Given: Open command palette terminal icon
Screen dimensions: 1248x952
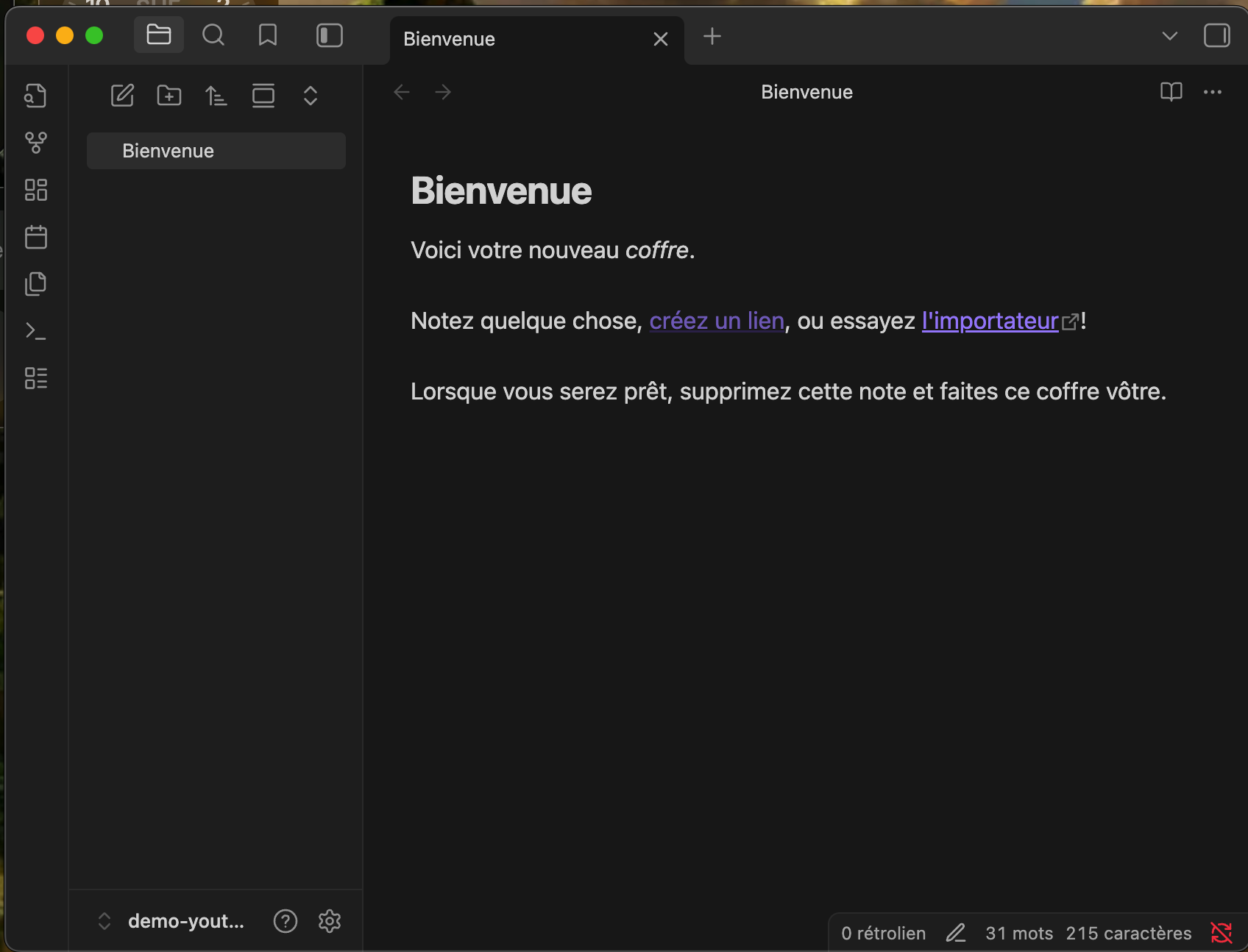Looking at the screenshot, I should [x=35, y=331].
